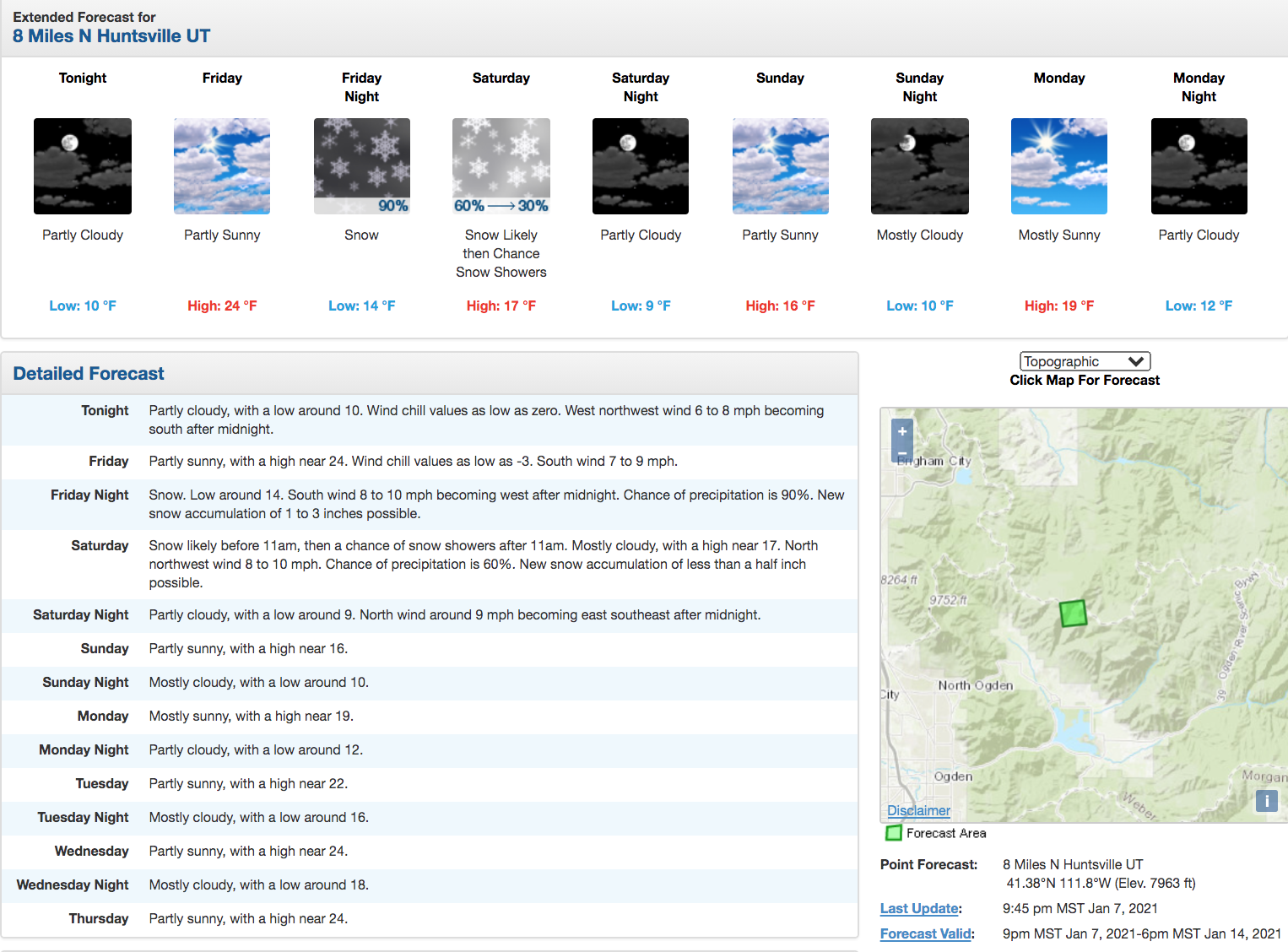The height and width of the screenshot is (952, 1288).
Task: Select the High: 24 °F value for Friday
Action: (x=222, y=306)
